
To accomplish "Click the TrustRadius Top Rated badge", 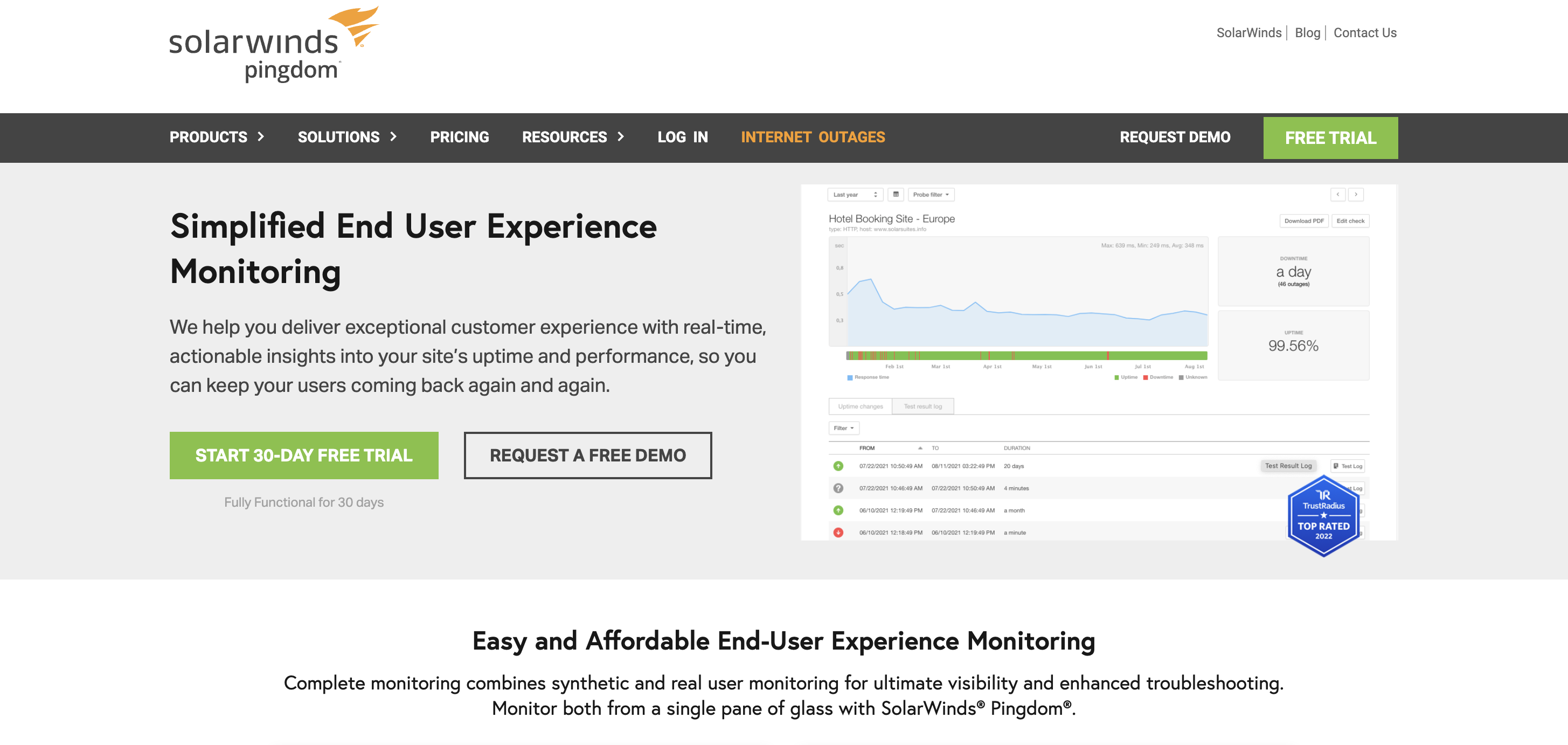I will click(1323, 516).
